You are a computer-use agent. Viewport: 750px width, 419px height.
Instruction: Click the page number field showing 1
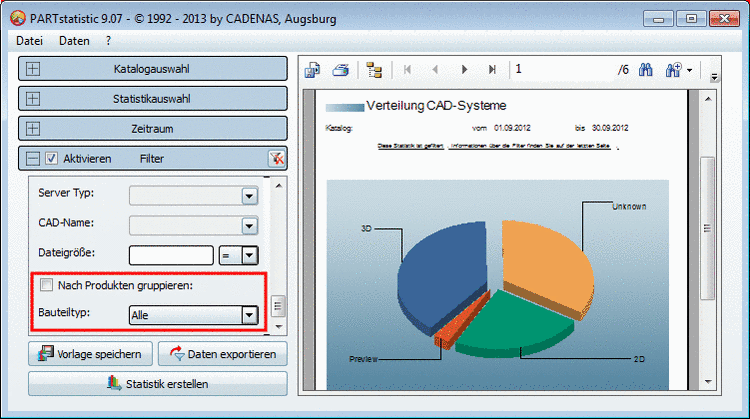pyautogui.click(x=564, y=69)
